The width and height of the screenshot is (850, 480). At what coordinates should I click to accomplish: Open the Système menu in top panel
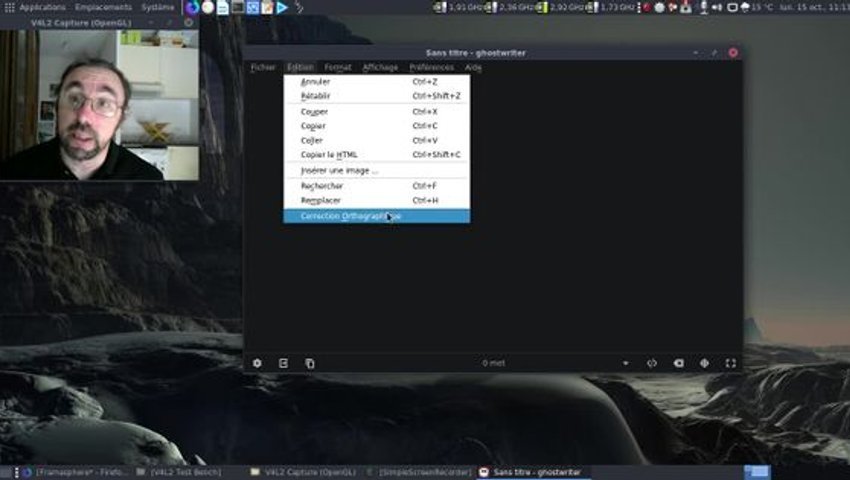coord(158,7)
